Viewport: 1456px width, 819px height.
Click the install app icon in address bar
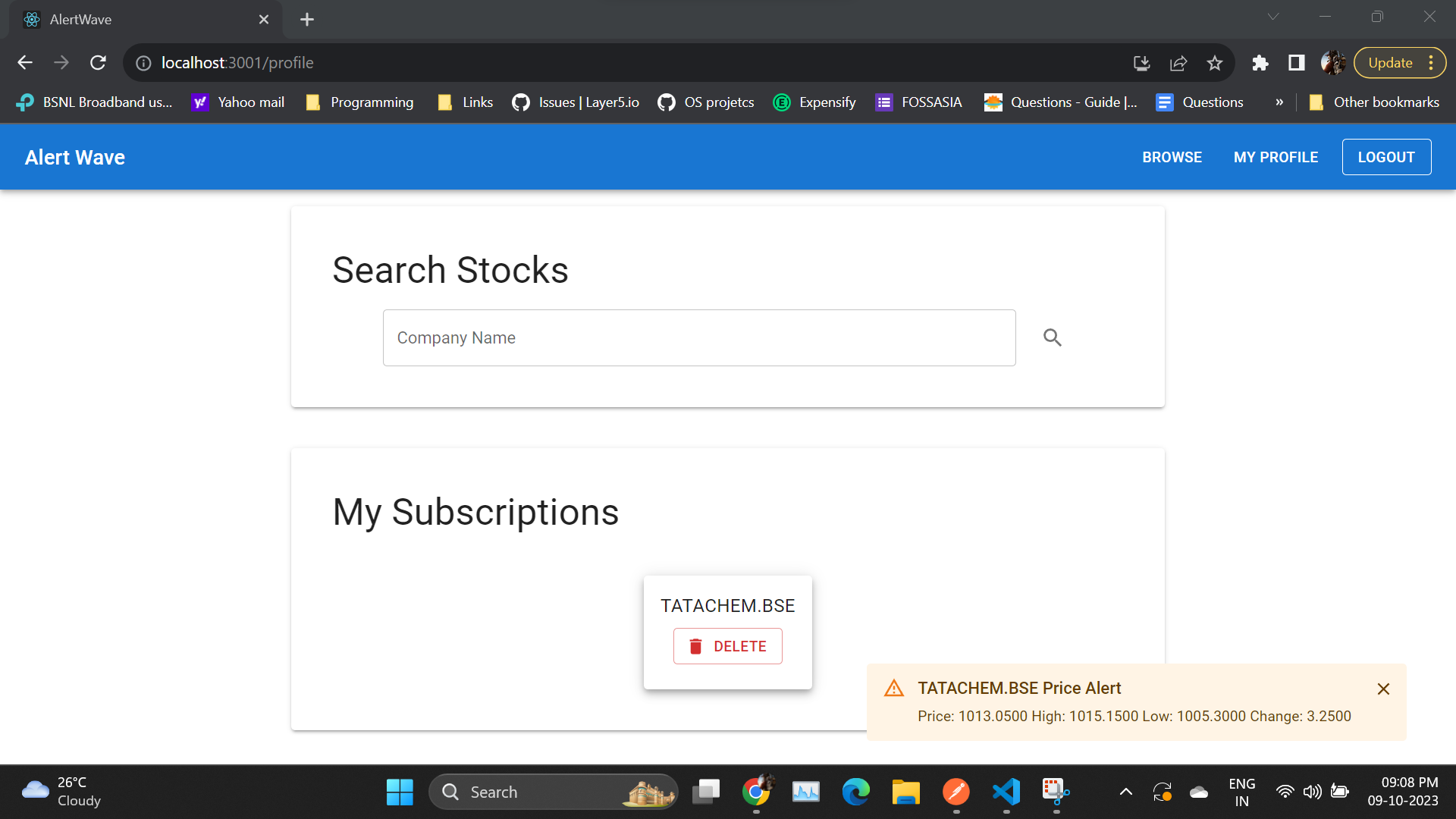[1142, 63]
